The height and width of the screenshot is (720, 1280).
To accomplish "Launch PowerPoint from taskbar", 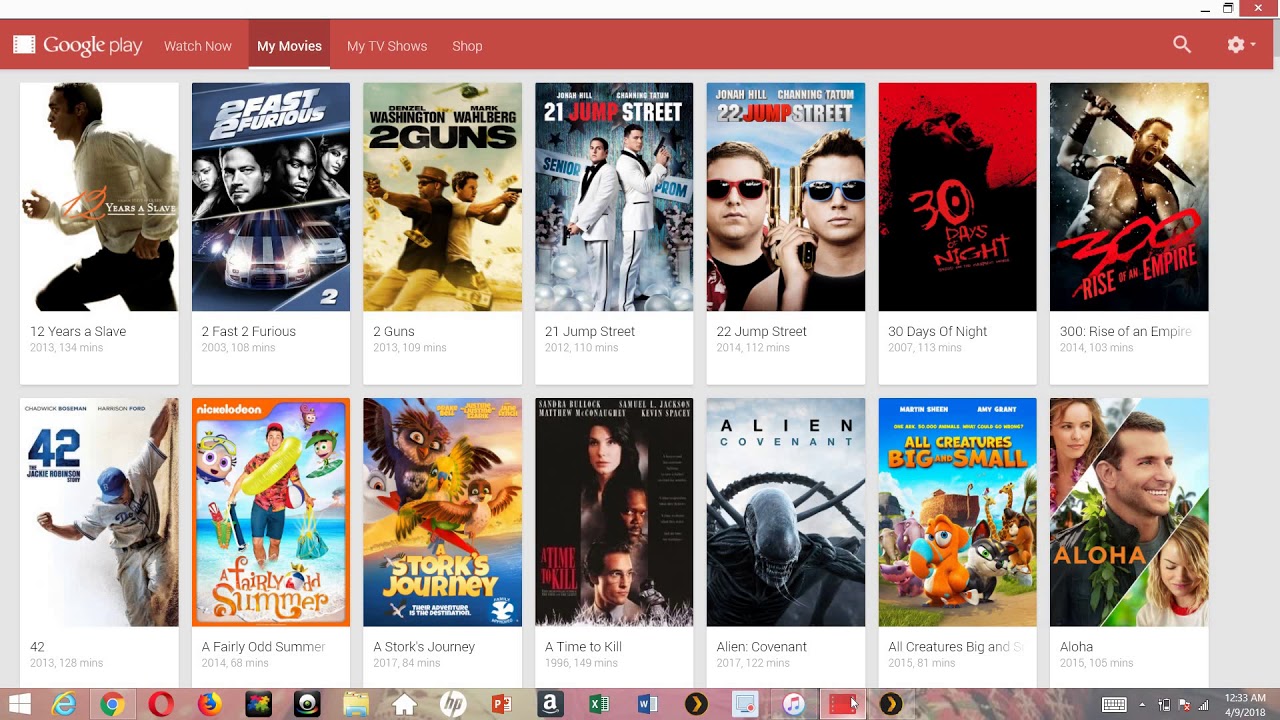I will (x=501, y=705).
